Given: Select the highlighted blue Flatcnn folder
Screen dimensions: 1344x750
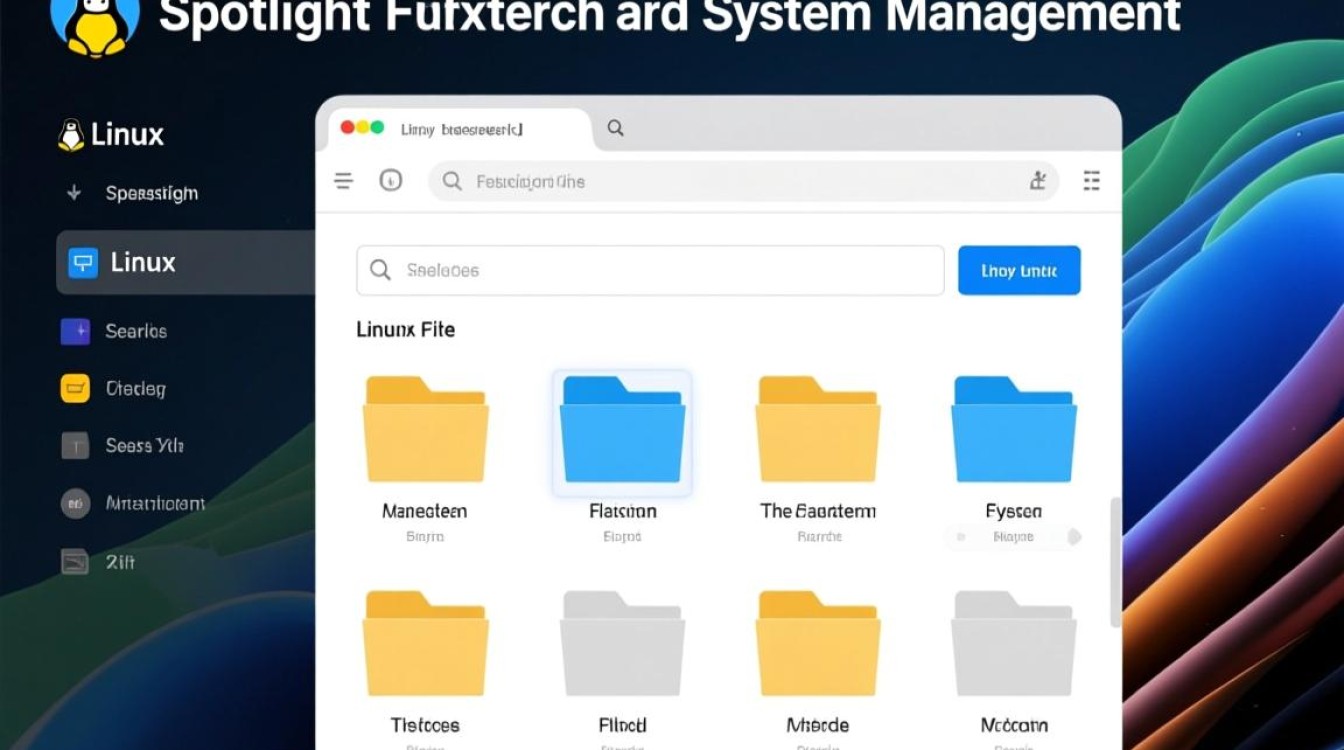Looking at the screenshot, I should (622, 431).
